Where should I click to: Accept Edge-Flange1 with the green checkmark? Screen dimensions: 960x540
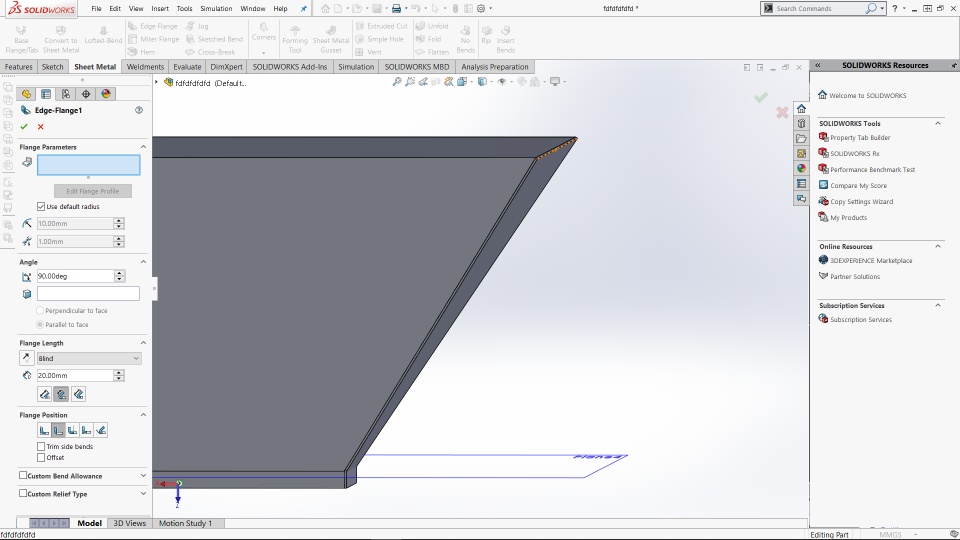tap(24, 127)
